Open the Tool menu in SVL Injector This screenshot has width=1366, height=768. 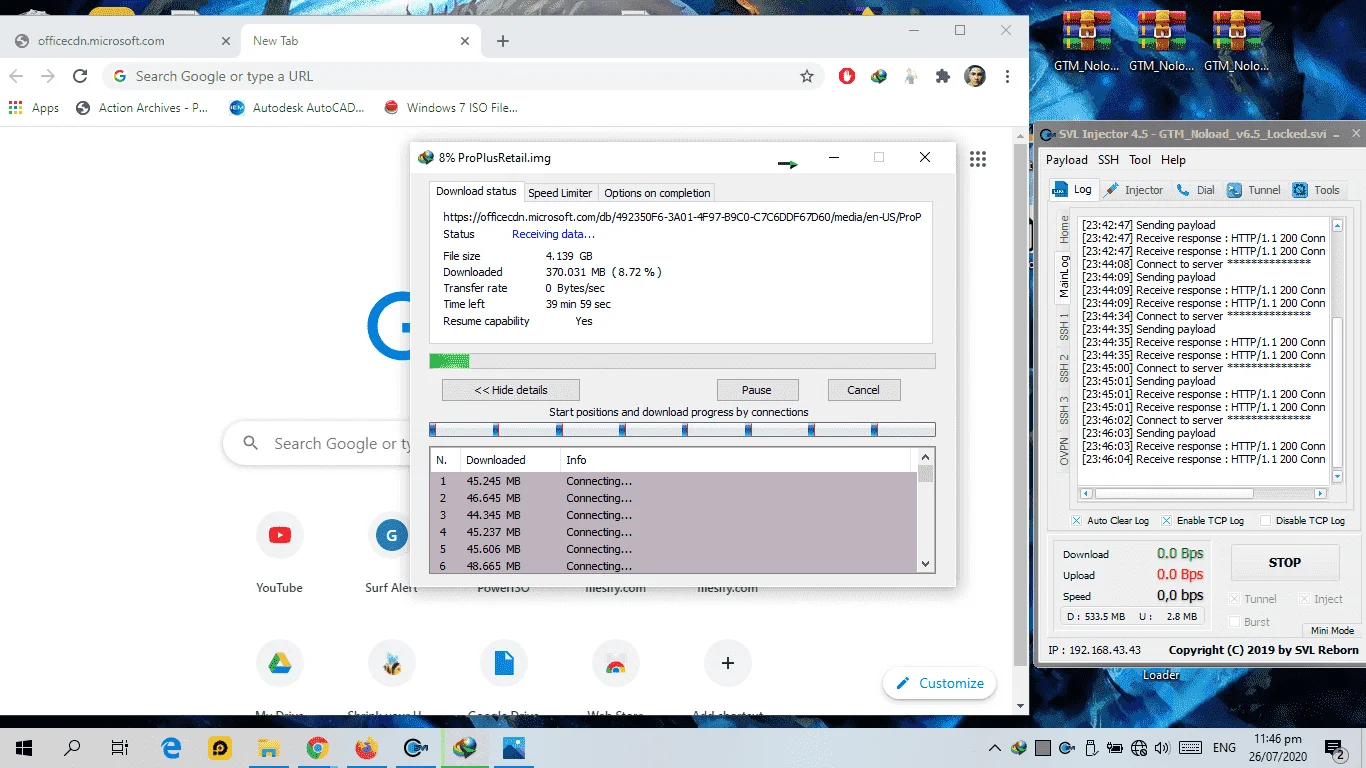1140,160
